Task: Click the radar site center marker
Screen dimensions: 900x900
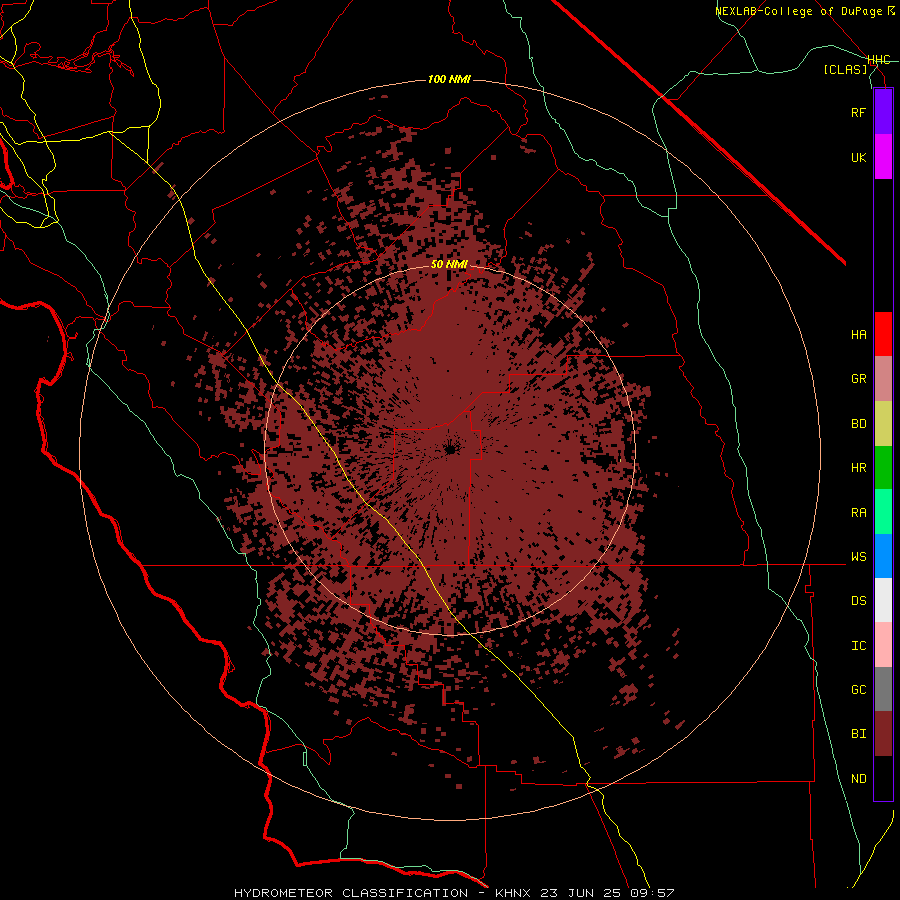Action: (x=451, y=449)
